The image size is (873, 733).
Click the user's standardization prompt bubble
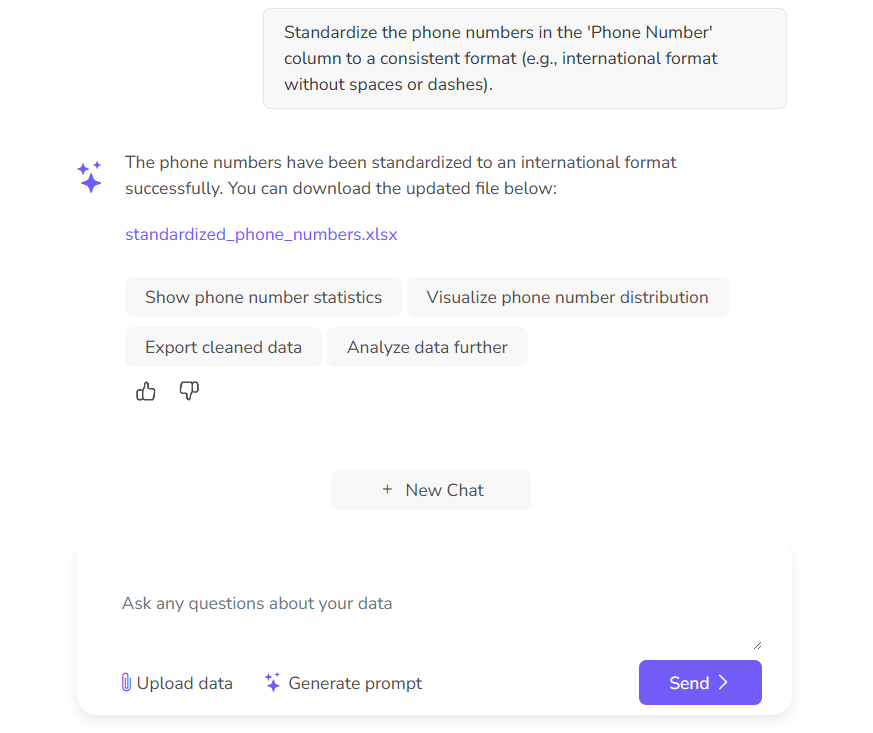point(523,58)
